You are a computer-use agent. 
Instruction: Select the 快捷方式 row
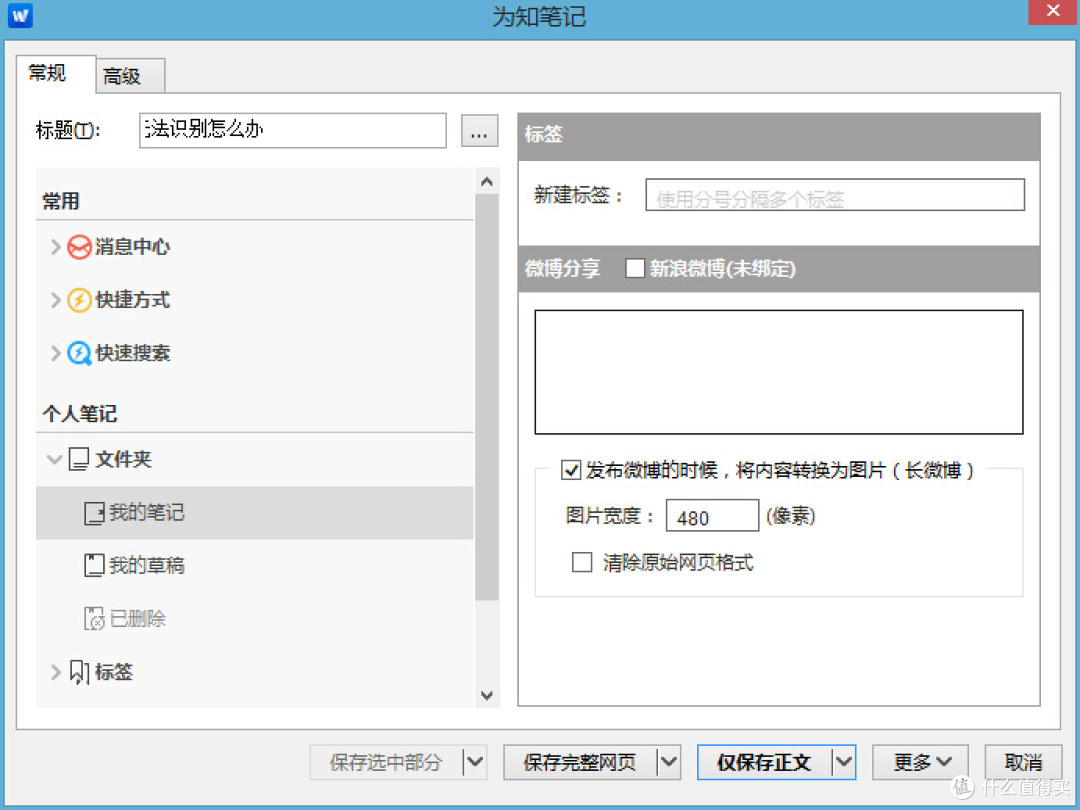[255, 300]
